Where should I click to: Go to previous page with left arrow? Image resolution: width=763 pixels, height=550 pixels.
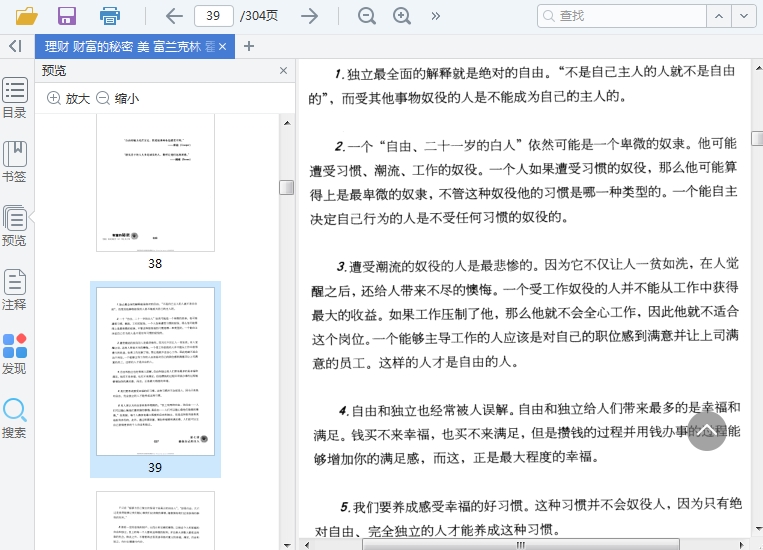coord(174,15)
